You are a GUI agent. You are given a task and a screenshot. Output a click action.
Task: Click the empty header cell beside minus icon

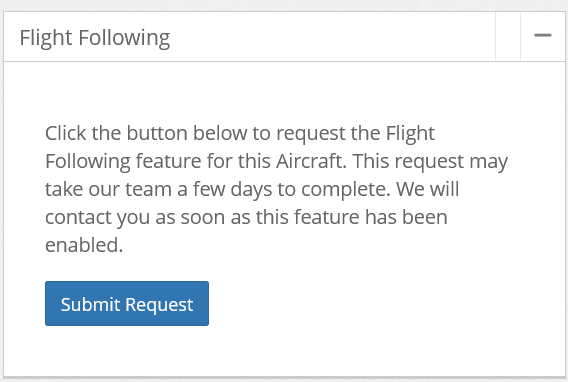pos(508,36)
